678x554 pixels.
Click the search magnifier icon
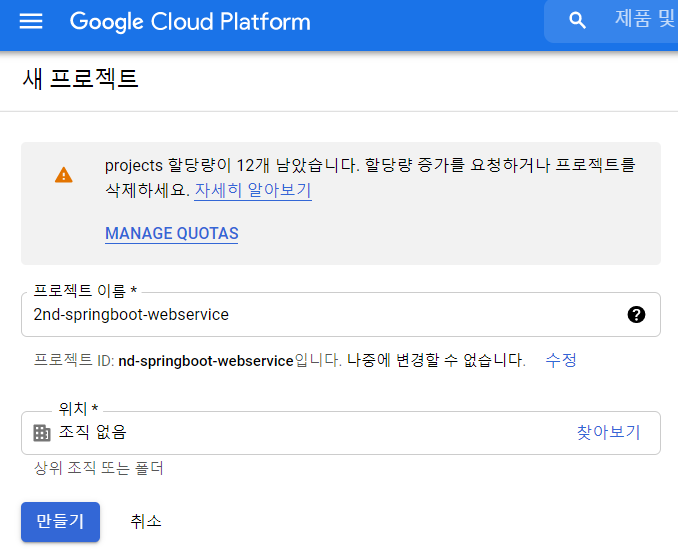577,20
